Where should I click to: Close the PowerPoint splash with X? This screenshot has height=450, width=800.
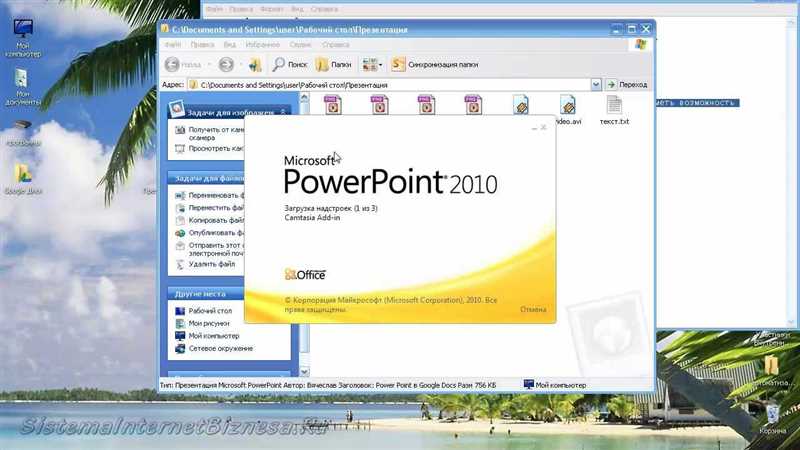tap(543, 128)
